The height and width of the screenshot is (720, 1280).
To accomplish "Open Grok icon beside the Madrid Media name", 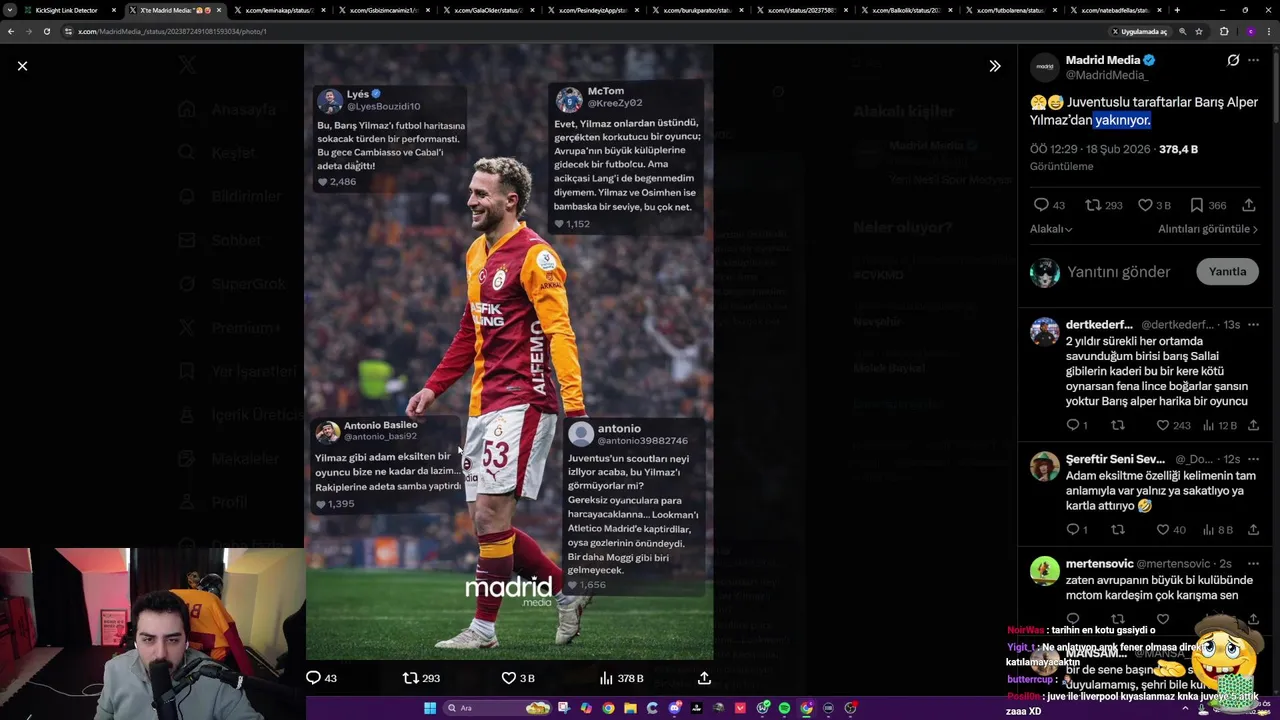I will tap(1233, 60).
